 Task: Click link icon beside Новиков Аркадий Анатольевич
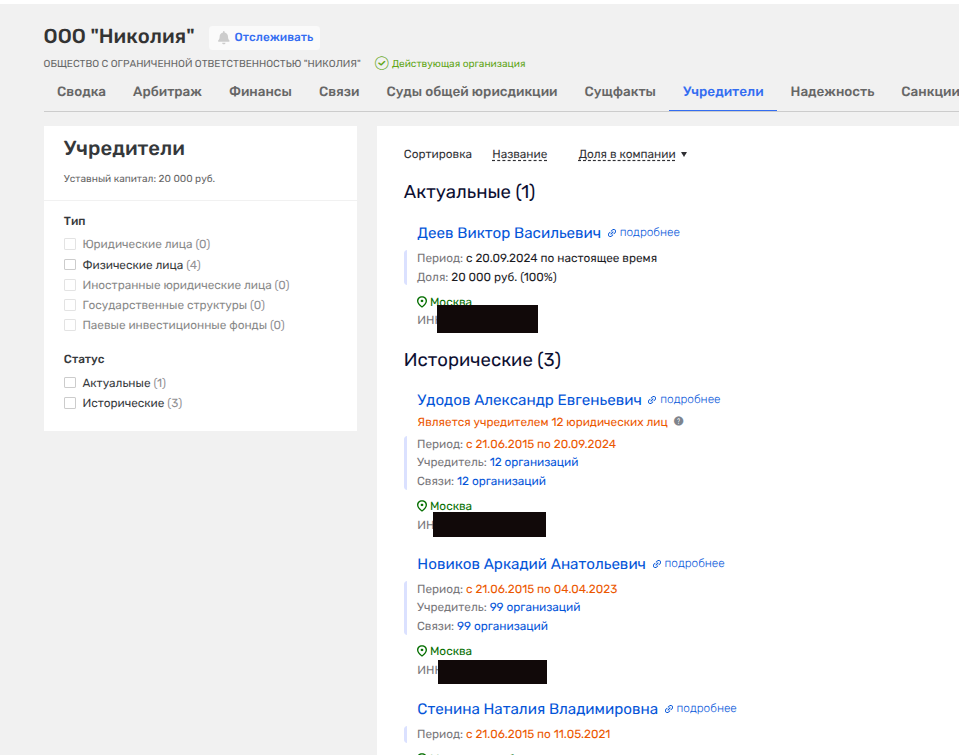[657, 564]
